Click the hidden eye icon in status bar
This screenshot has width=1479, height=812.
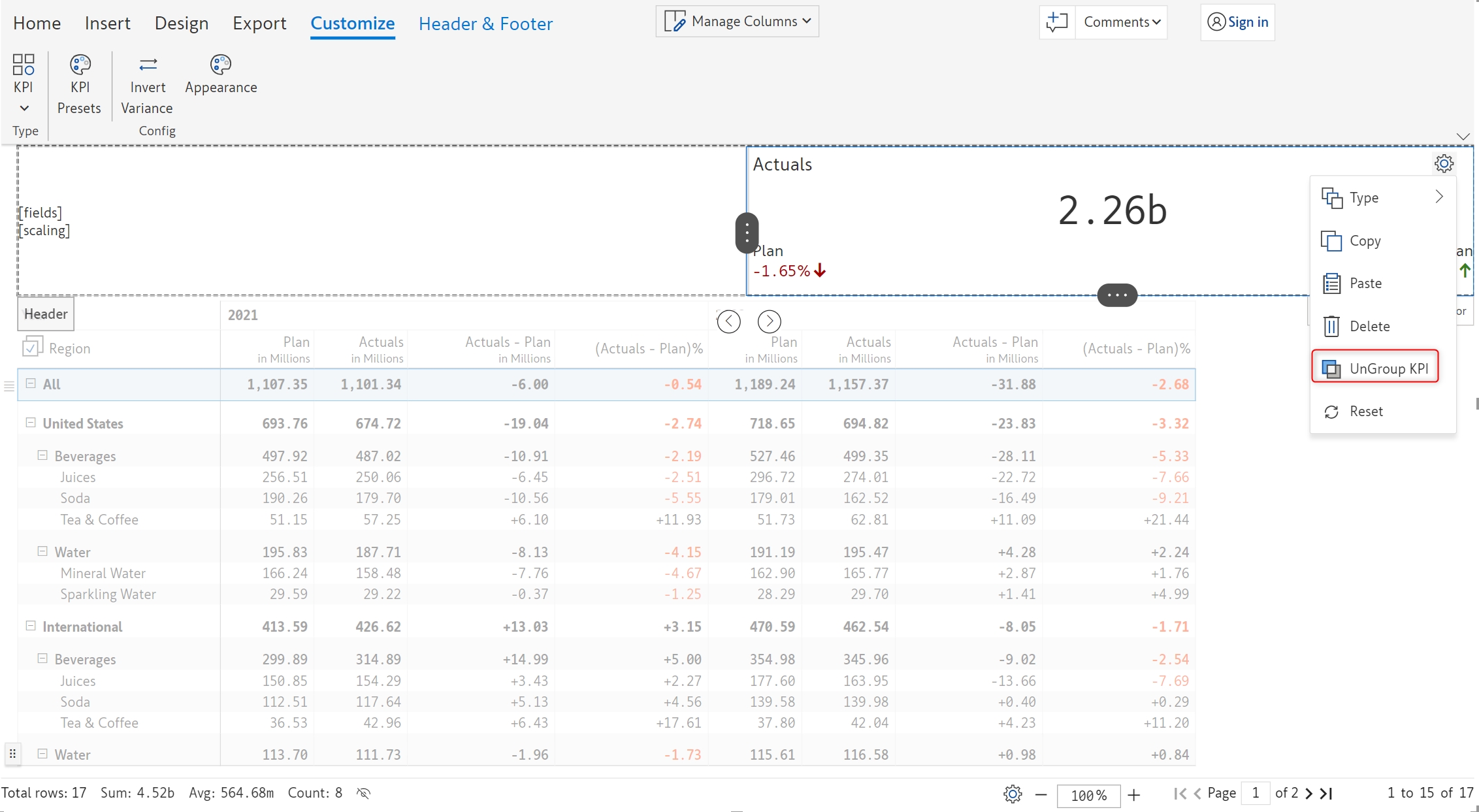[364, 793]
